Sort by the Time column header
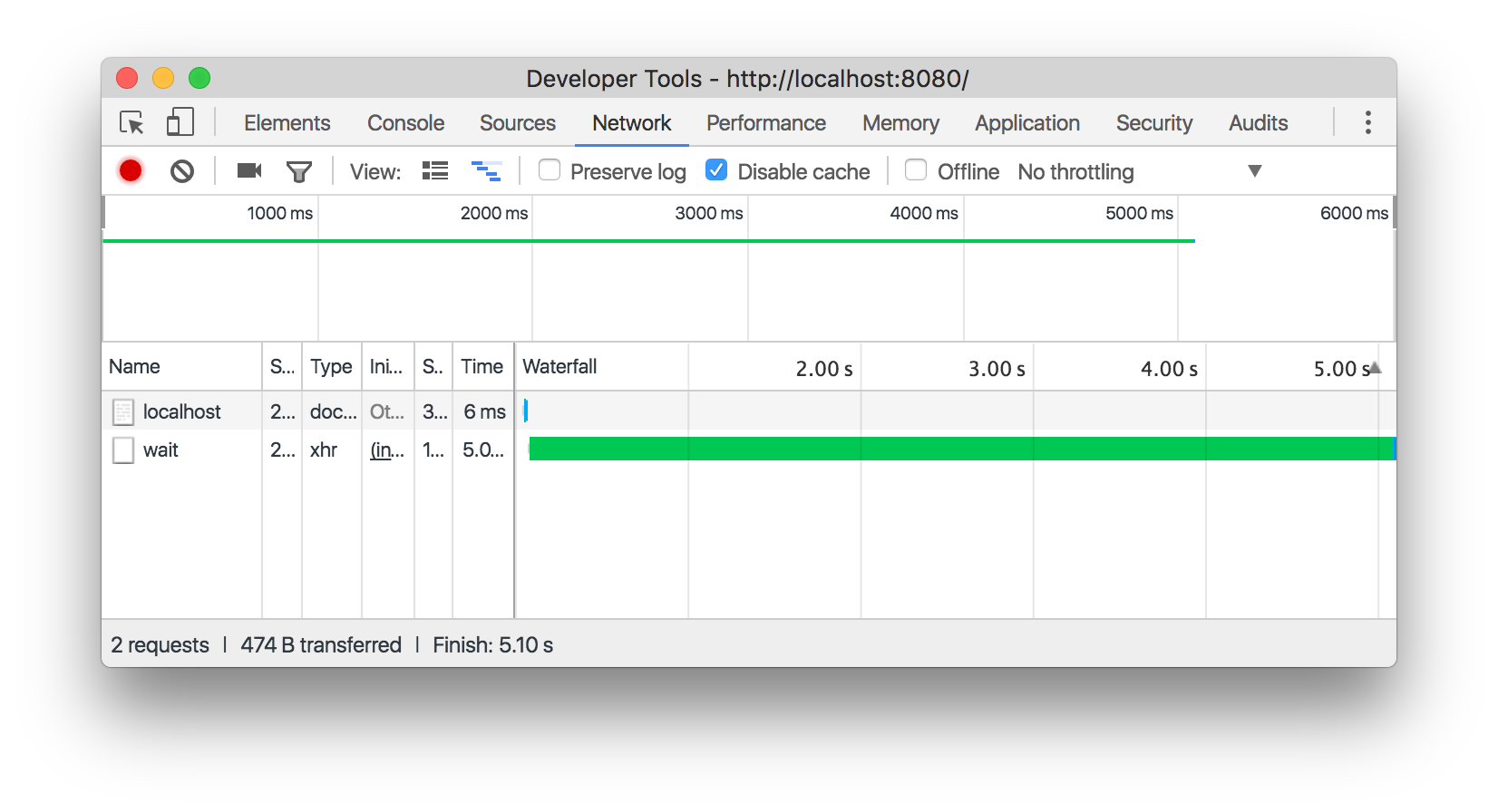This screenshot has width=1498, height=812. coord(482,367)
